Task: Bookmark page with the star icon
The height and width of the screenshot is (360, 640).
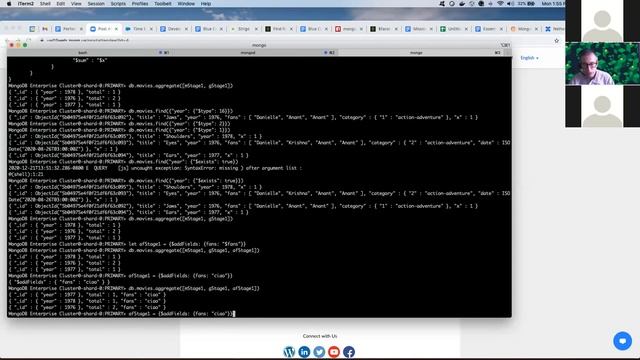Action: [x=556, y=41]
